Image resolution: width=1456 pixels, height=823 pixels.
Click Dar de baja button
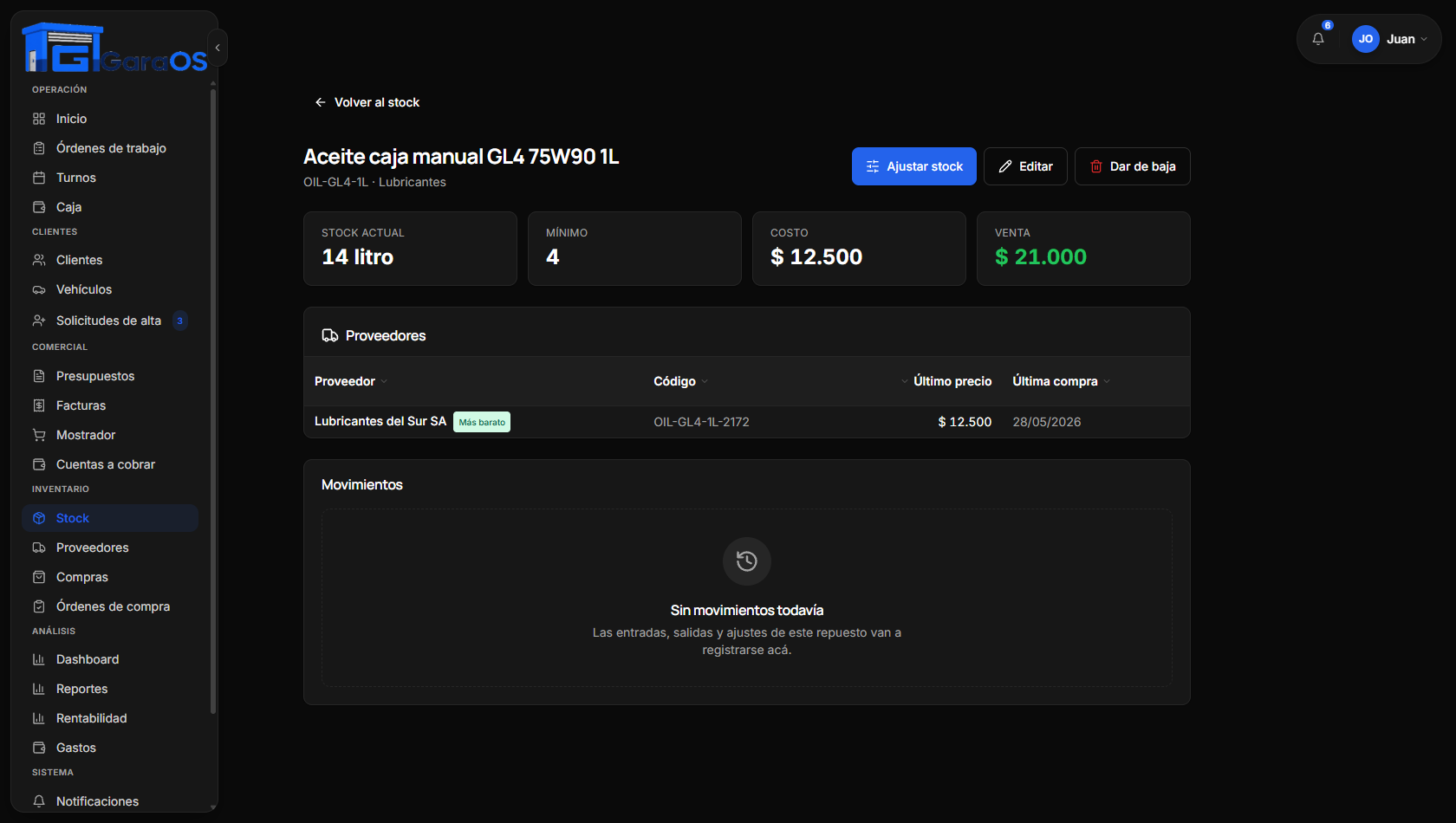click(x=1132, y=166)
